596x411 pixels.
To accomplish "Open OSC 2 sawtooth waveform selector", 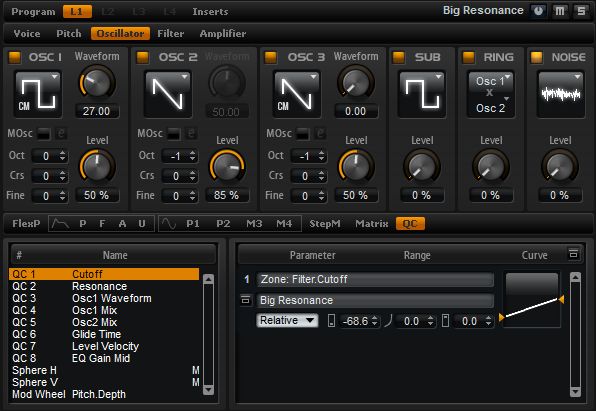I will 168,94.
